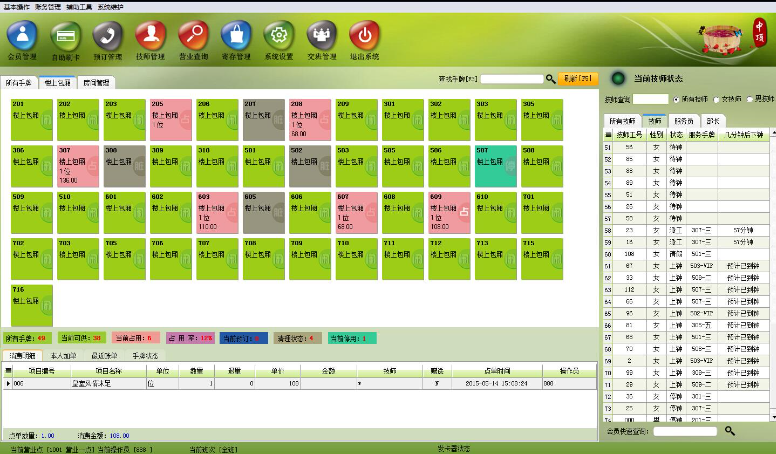Switch to the 所有手牌 tab
The height and width of the screenshot is (454, 776).
pyautogui.click(x=19, y=83)
